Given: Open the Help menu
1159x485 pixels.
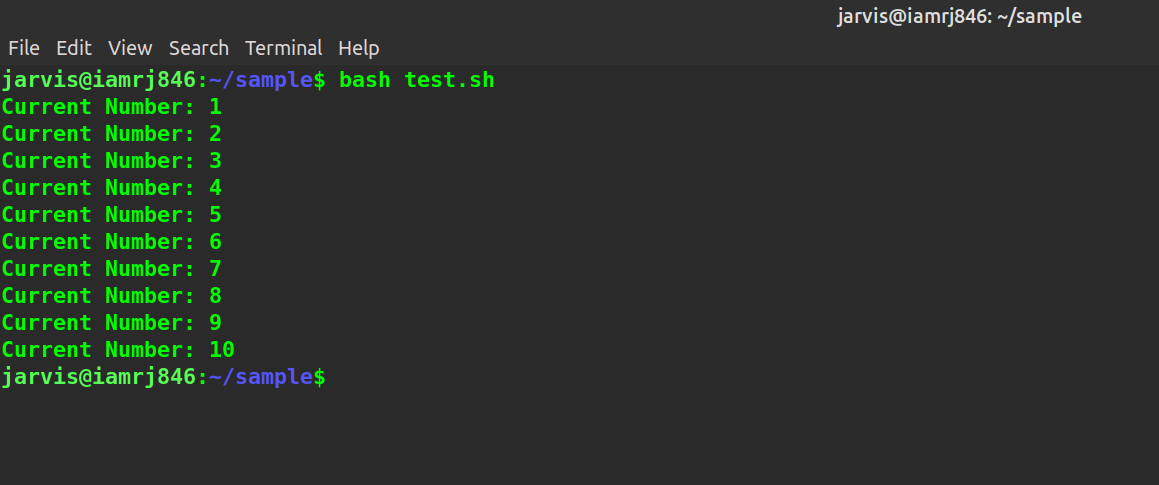Looking at the screenshot, I should pyautogui.click(x=359, y=48).
